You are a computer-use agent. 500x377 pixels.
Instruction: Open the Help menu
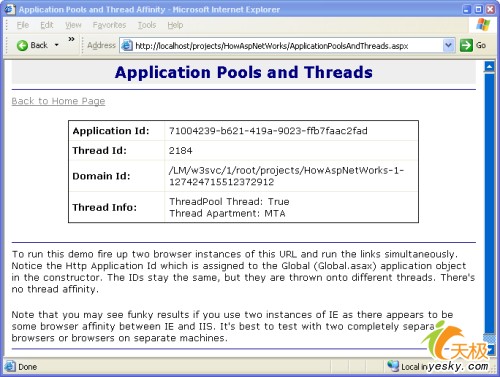[175, 25]
